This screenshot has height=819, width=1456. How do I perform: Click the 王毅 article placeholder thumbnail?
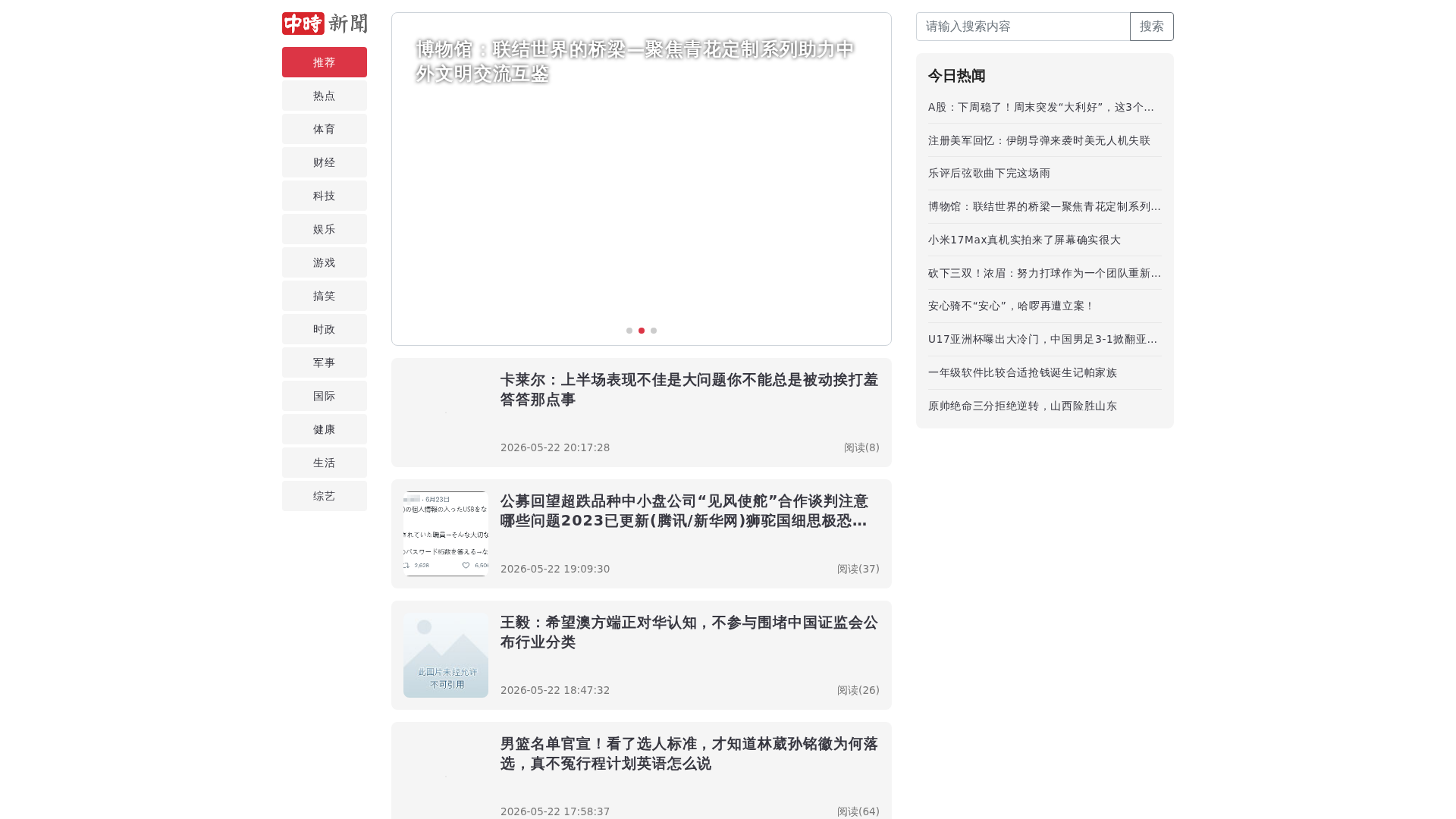point(446,655)
